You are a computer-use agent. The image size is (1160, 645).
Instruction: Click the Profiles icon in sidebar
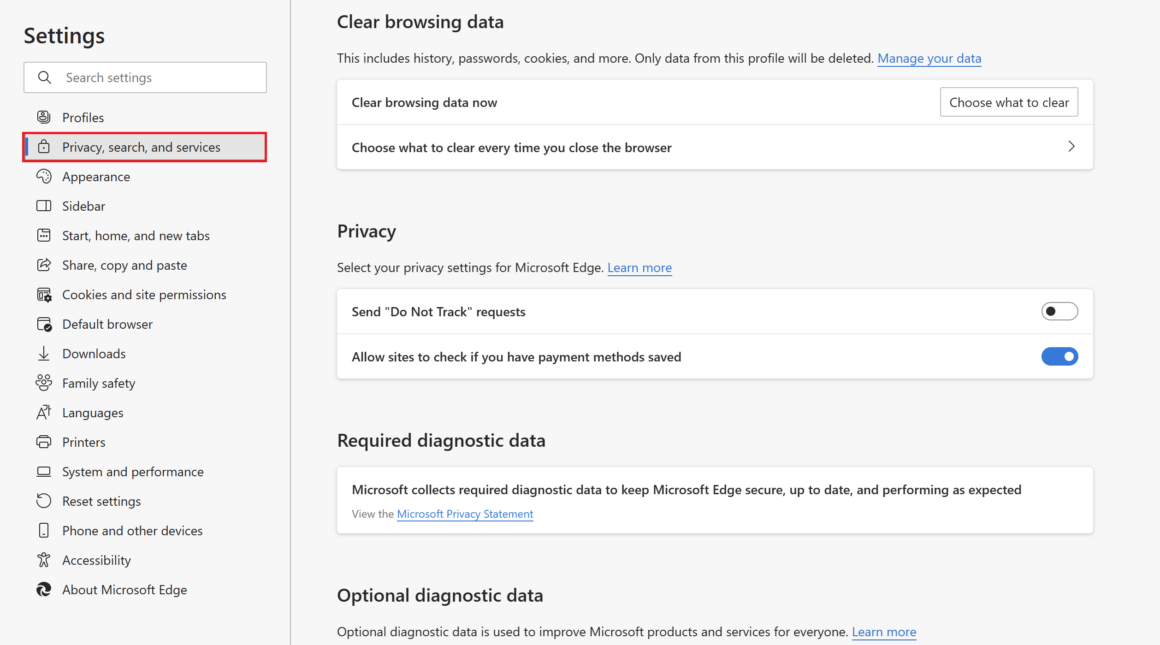click(x=44, y=118)
